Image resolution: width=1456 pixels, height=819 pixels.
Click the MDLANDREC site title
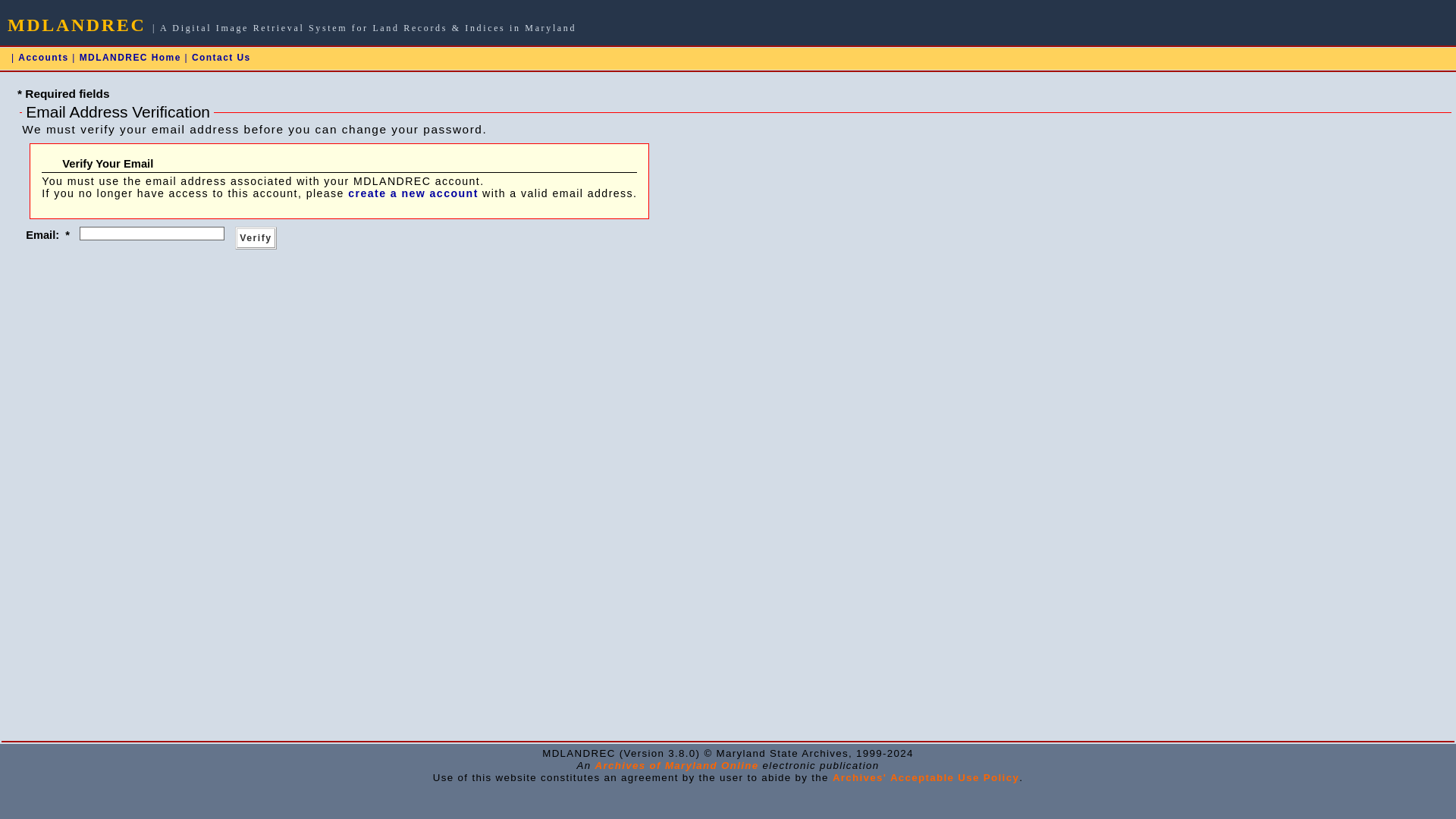[76, 25]
